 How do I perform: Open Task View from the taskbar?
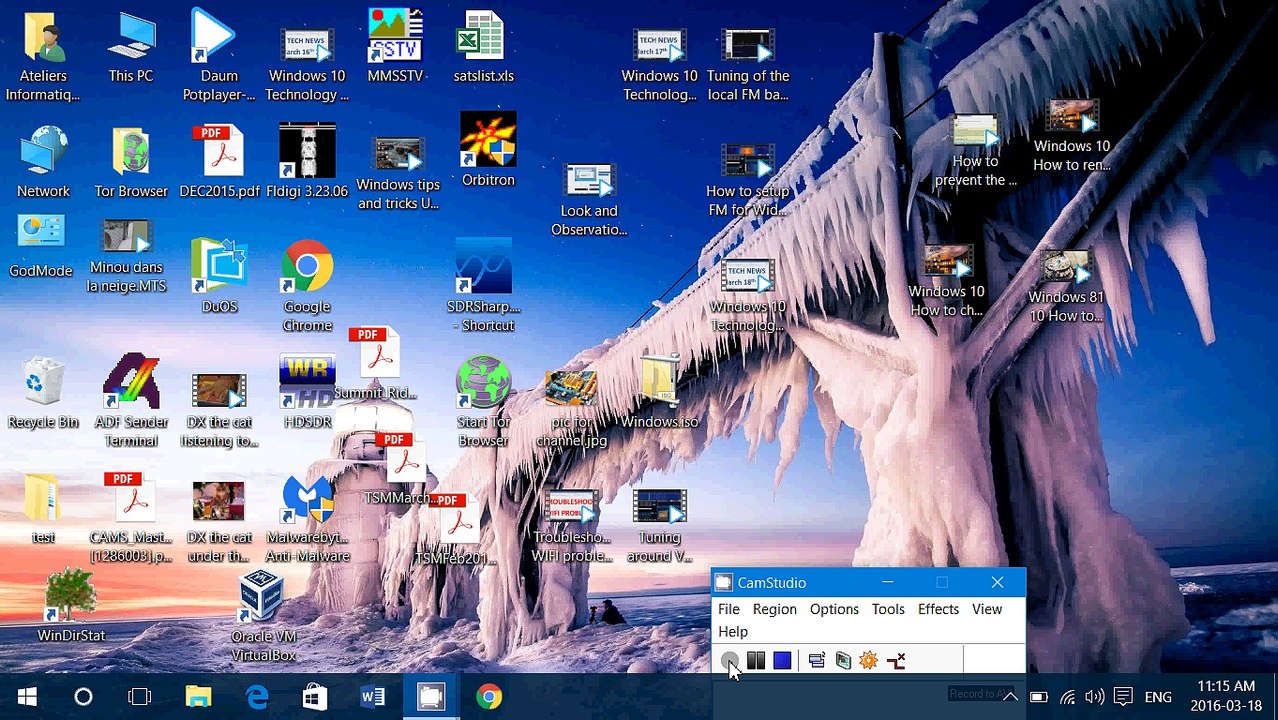[x=139, y=696]
